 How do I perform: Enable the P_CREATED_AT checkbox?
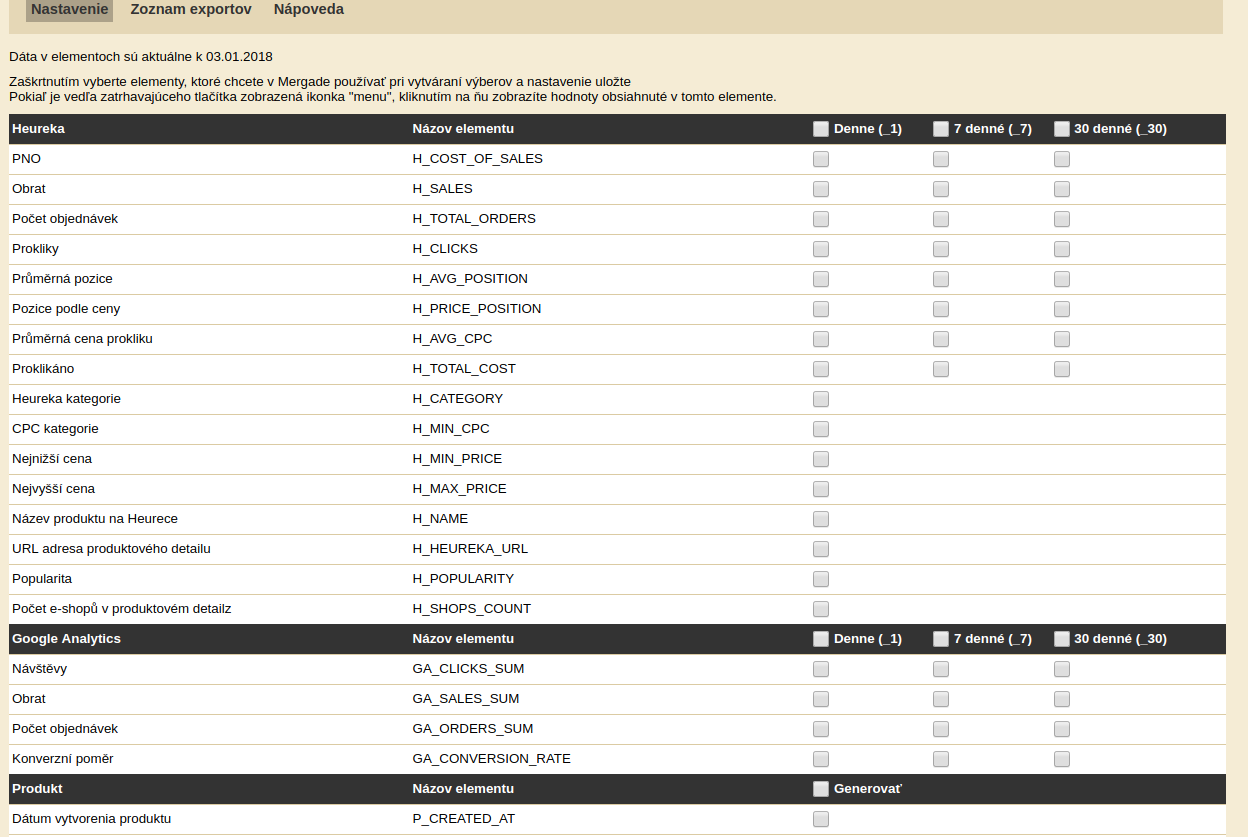pos(821,819)
